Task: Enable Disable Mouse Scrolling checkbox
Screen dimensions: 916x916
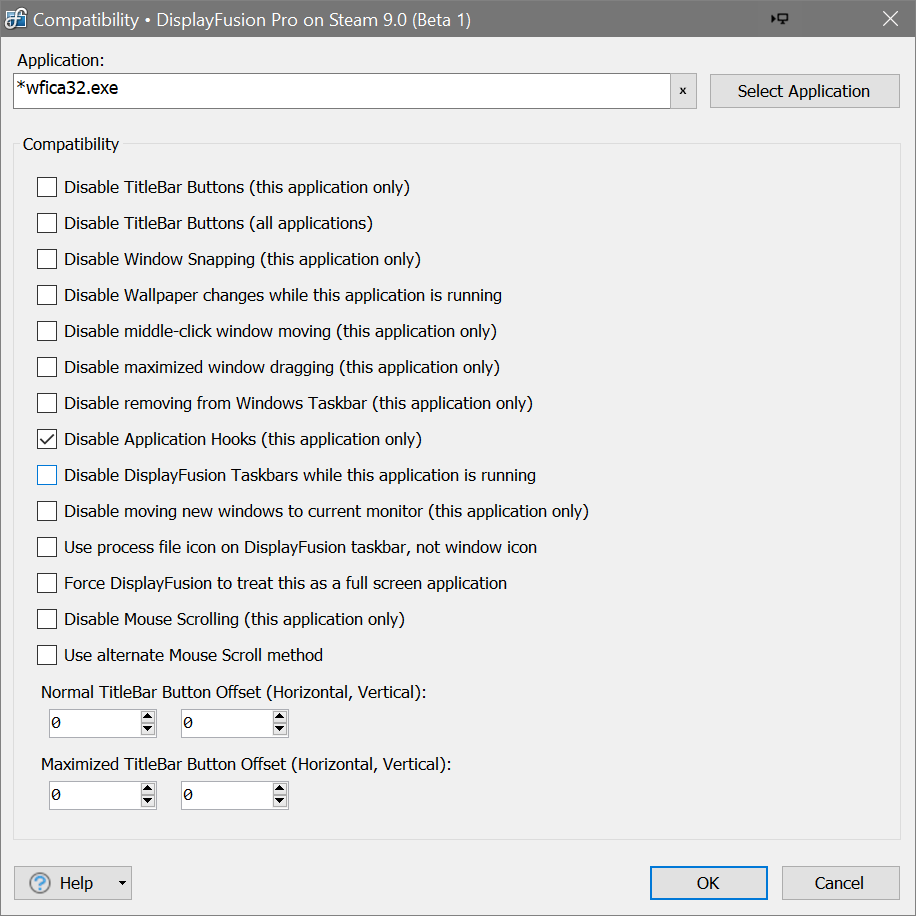Action: (47, 619)
